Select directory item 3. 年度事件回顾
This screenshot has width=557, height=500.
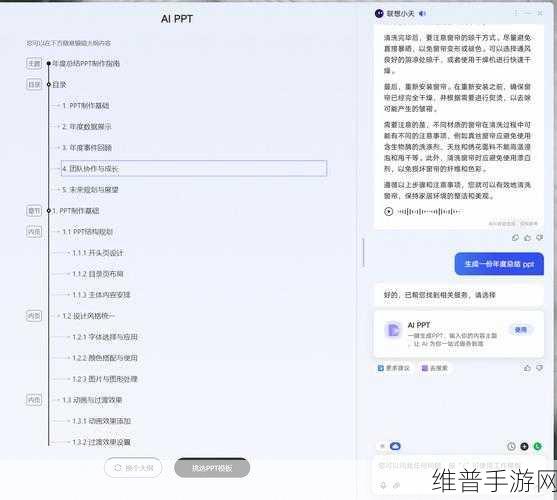[x=87, y=147]
